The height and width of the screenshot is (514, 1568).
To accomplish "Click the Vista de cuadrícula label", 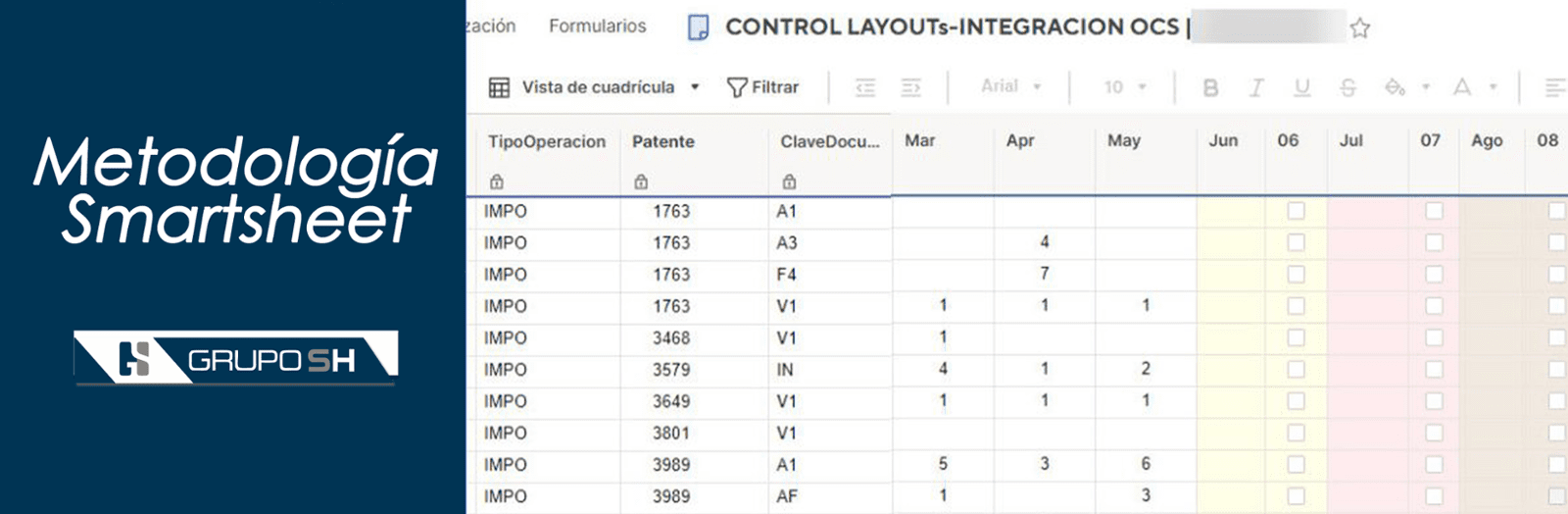I will pos(598,87).
